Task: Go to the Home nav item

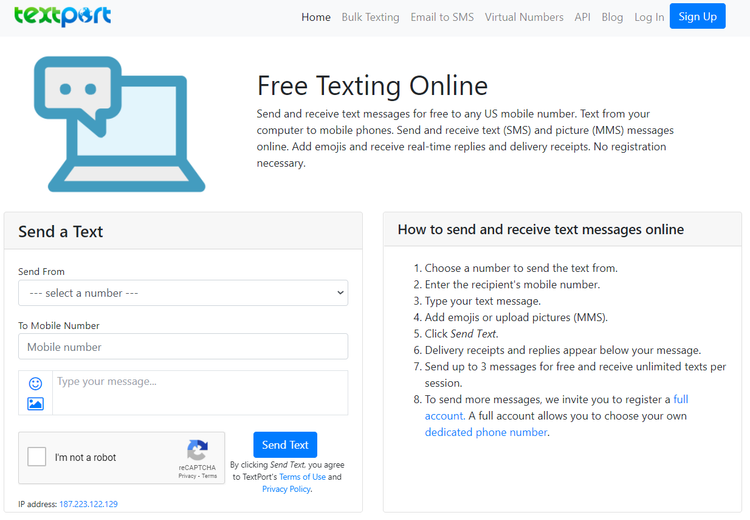Action: tap(316, 17)
